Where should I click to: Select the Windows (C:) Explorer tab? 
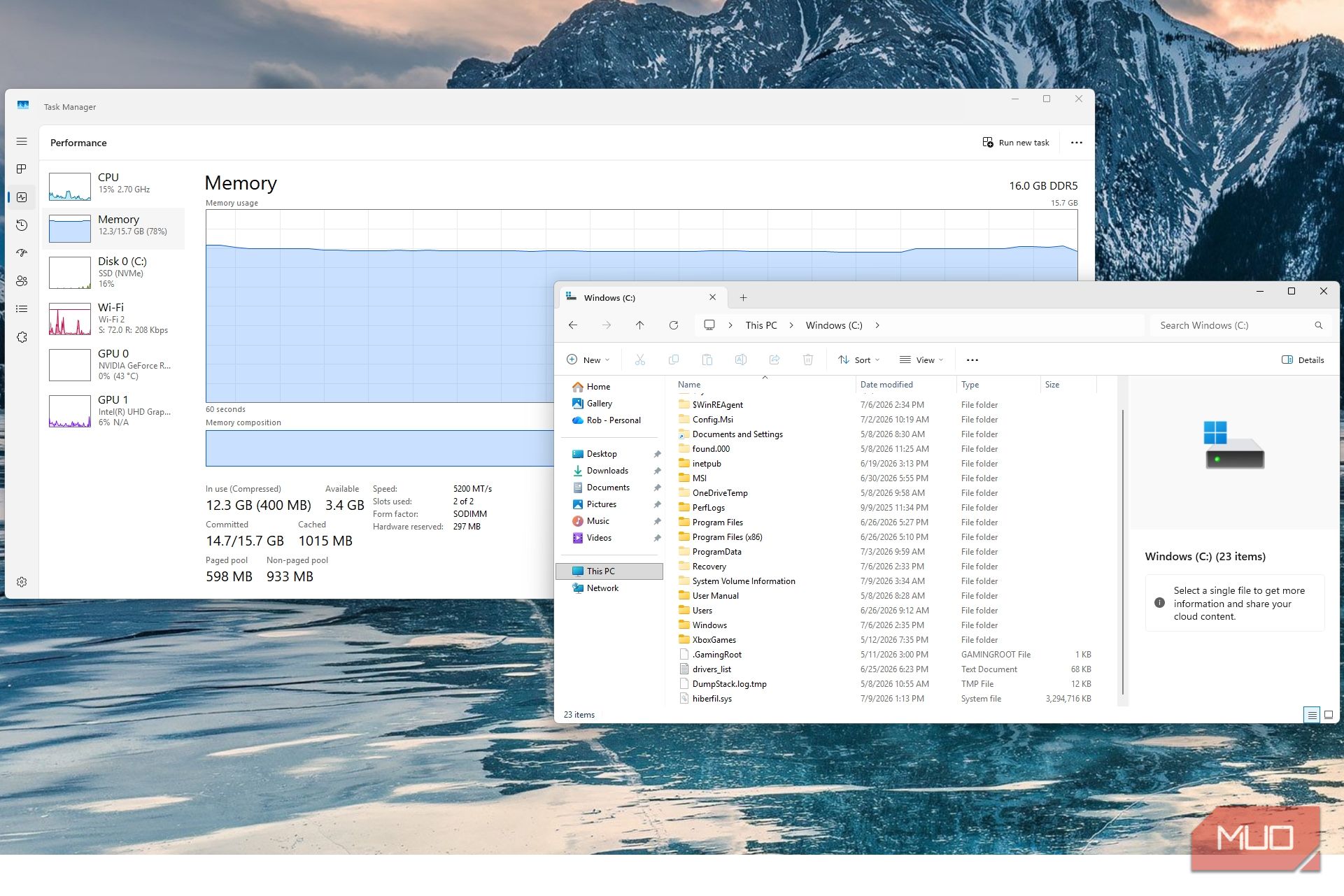pos(644,298)
